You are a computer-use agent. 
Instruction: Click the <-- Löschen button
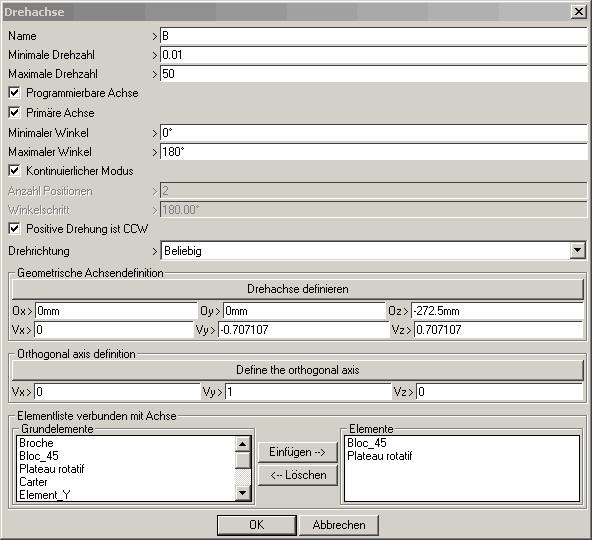[298, 475]
